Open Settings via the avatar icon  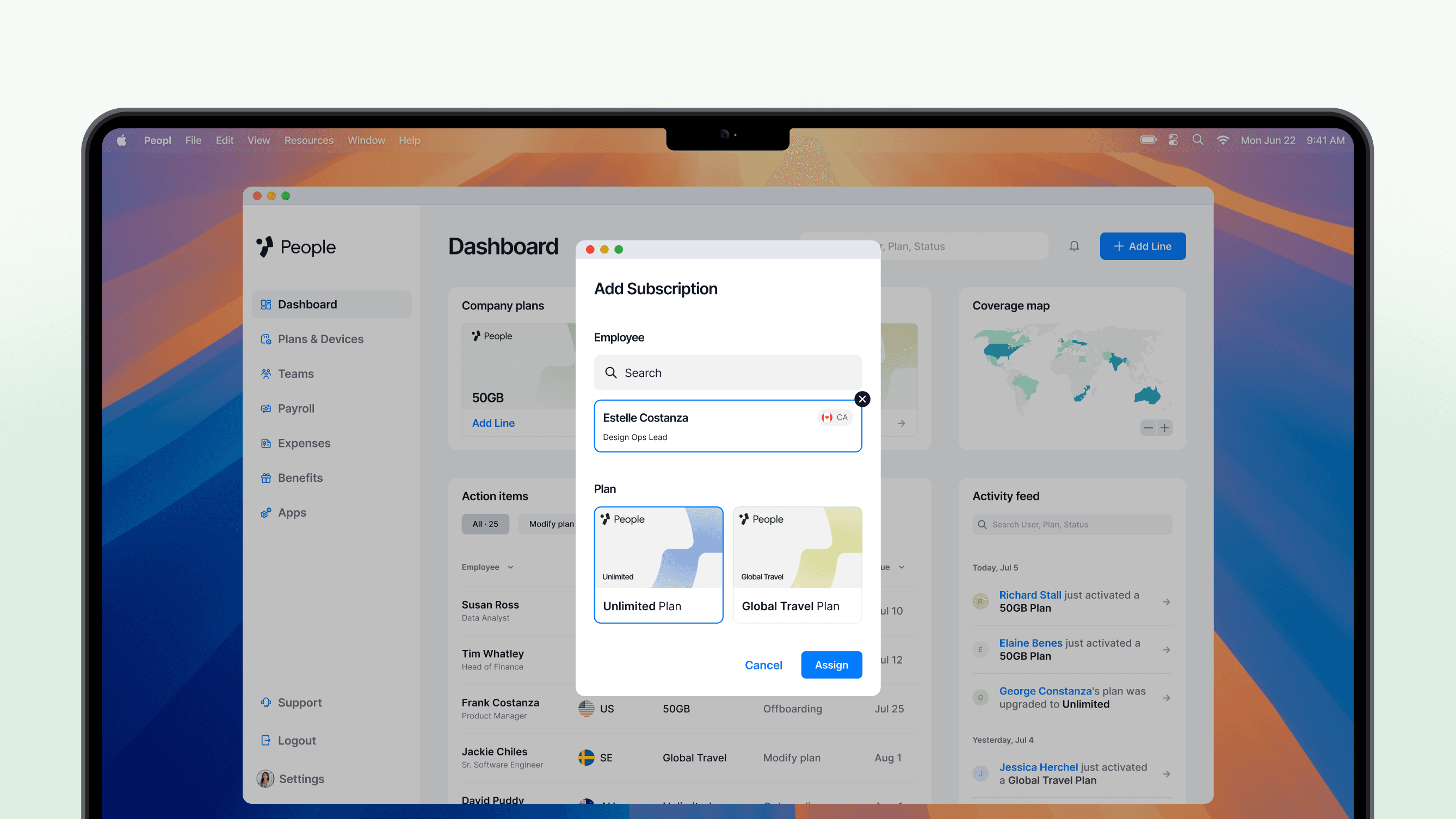coord(265,778)
